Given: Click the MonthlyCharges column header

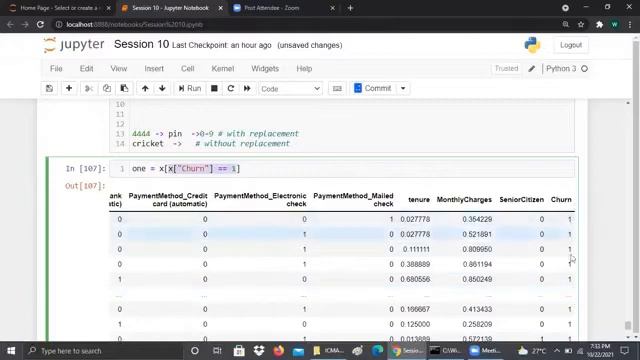Looking at the screenshot, I should (464, 200).
